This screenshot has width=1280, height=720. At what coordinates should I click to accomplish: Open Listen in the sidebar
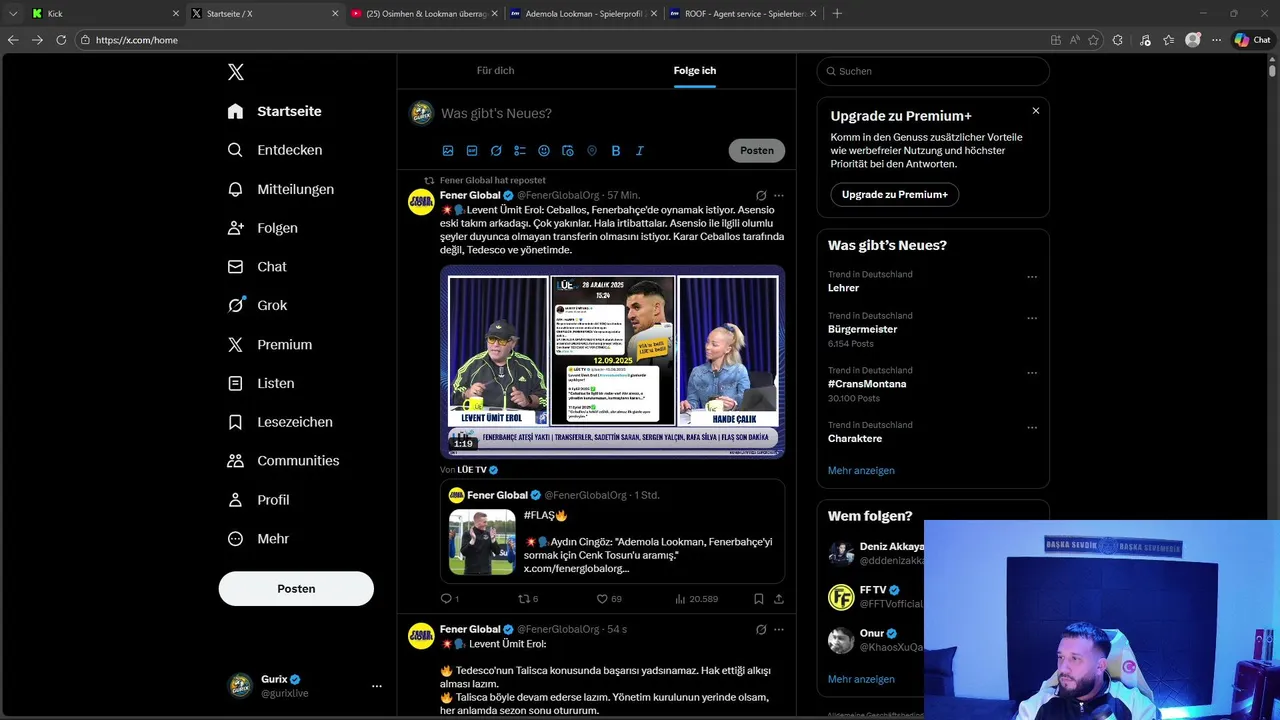click(260, 383)
